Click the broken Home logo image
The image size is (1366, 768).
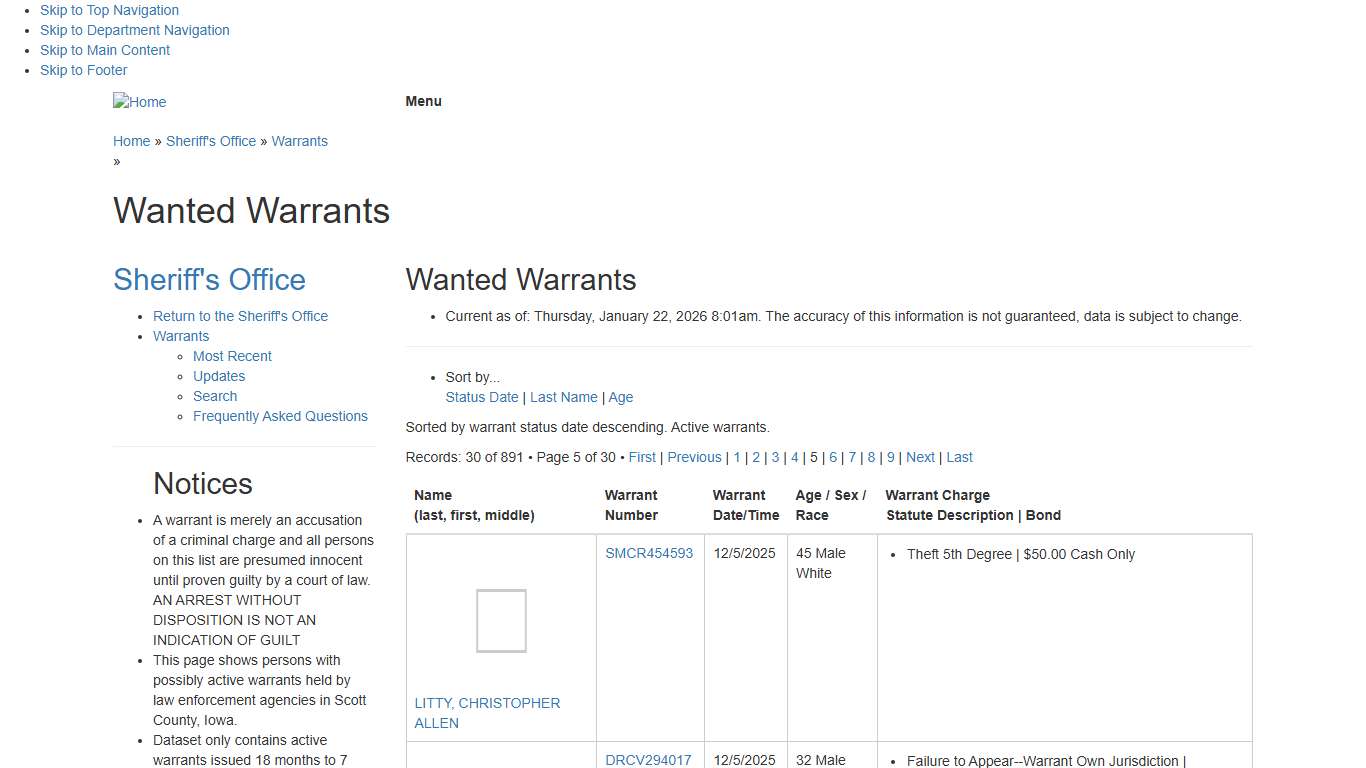(139, 101)
